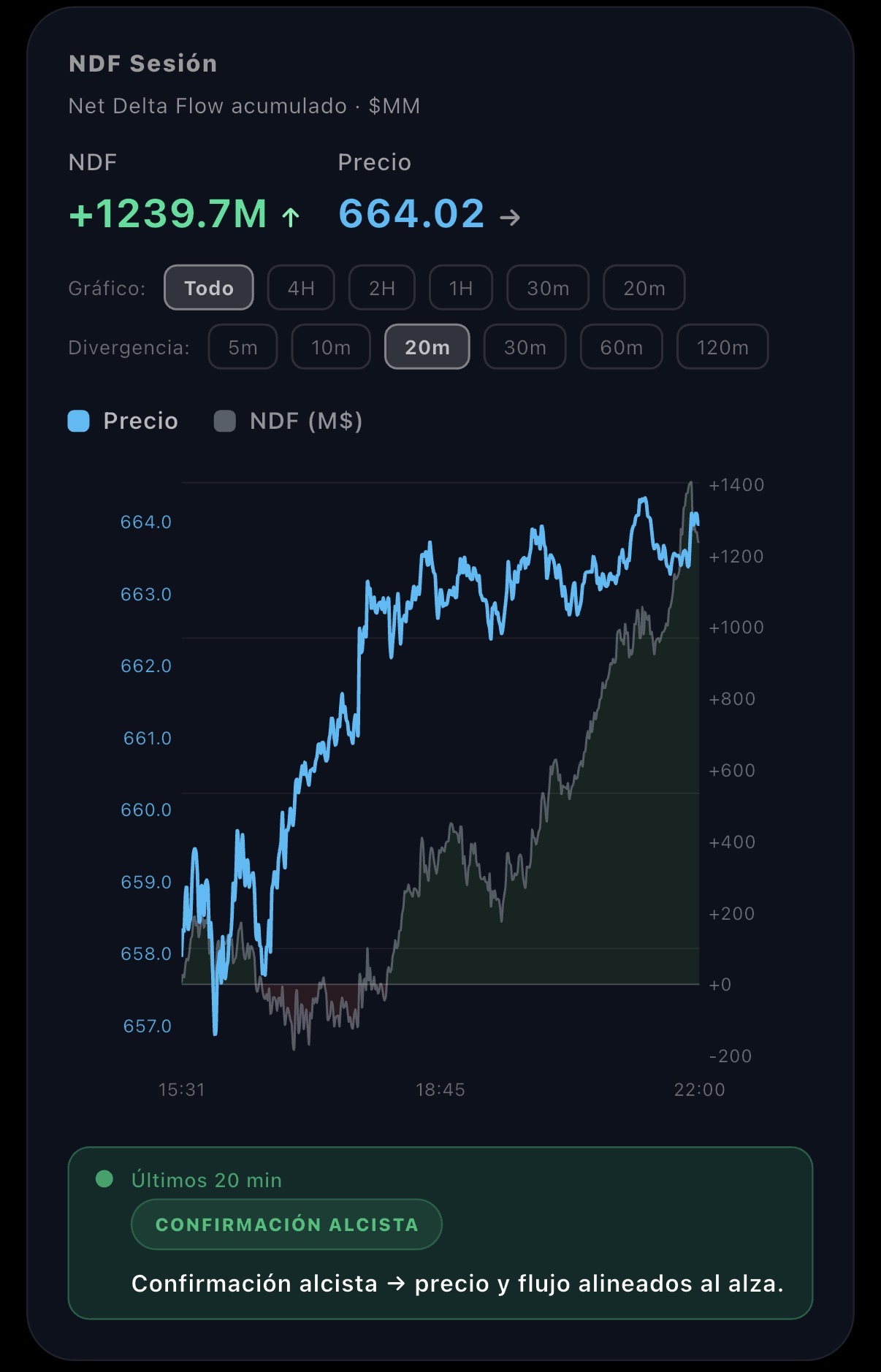Viewport: 881px width, 1372px height.
Task: Switch chart range to 2H
Action: coord(382,288)
